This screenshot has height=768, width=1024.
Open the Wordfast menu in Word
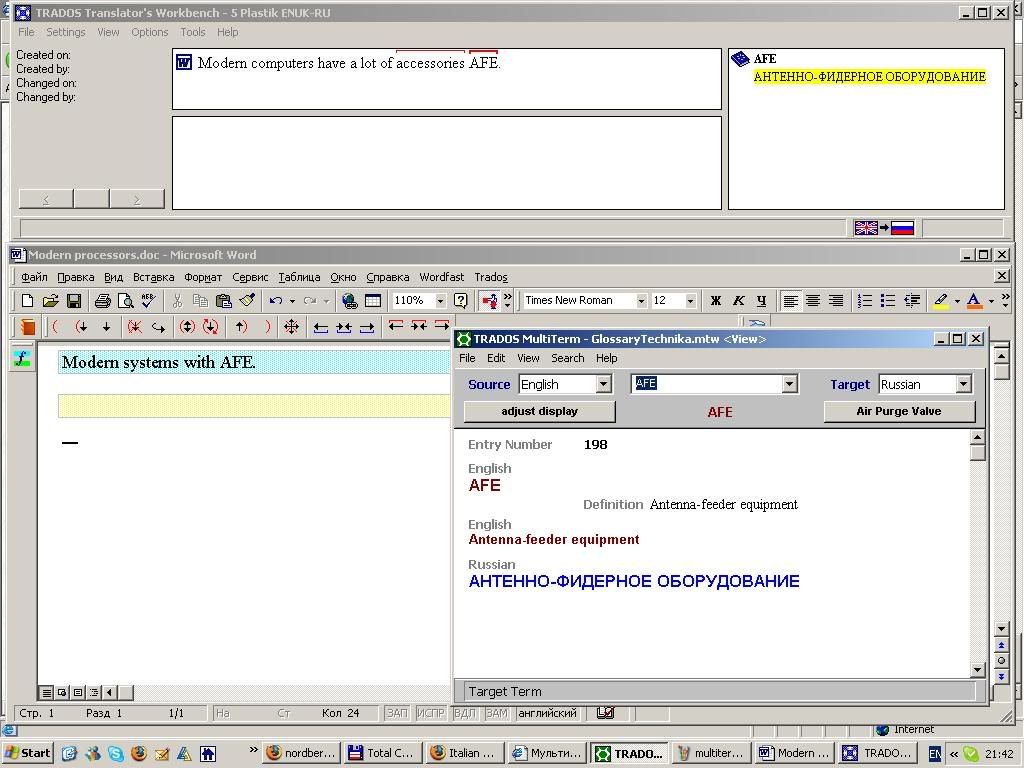click(441, 277)
